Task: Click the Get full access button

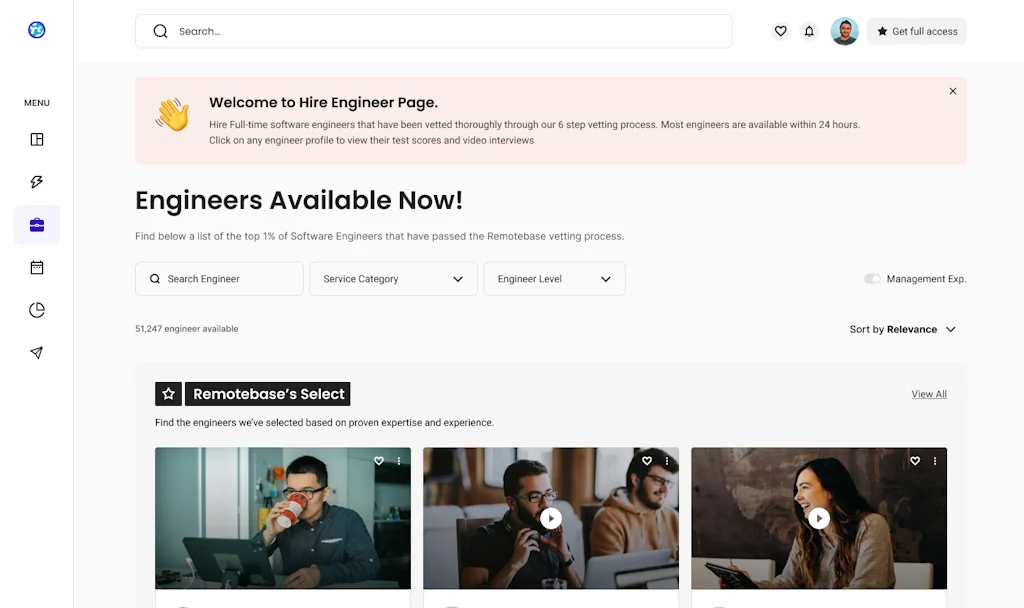Action: tap(916, 31)
